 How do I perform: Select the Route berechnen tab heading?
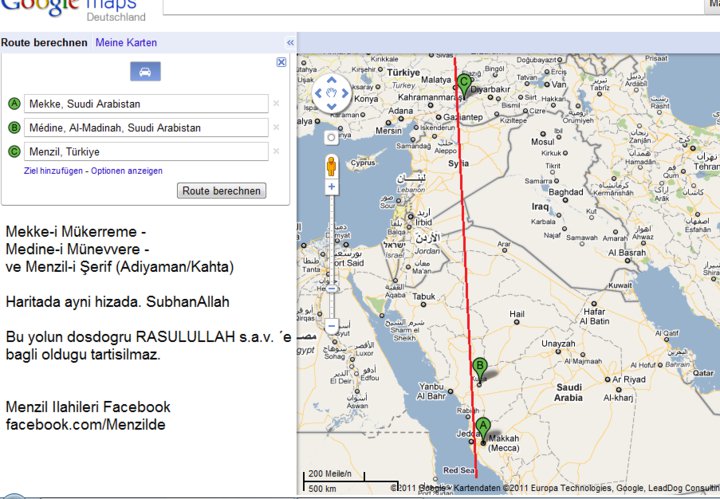pos(44,43)
